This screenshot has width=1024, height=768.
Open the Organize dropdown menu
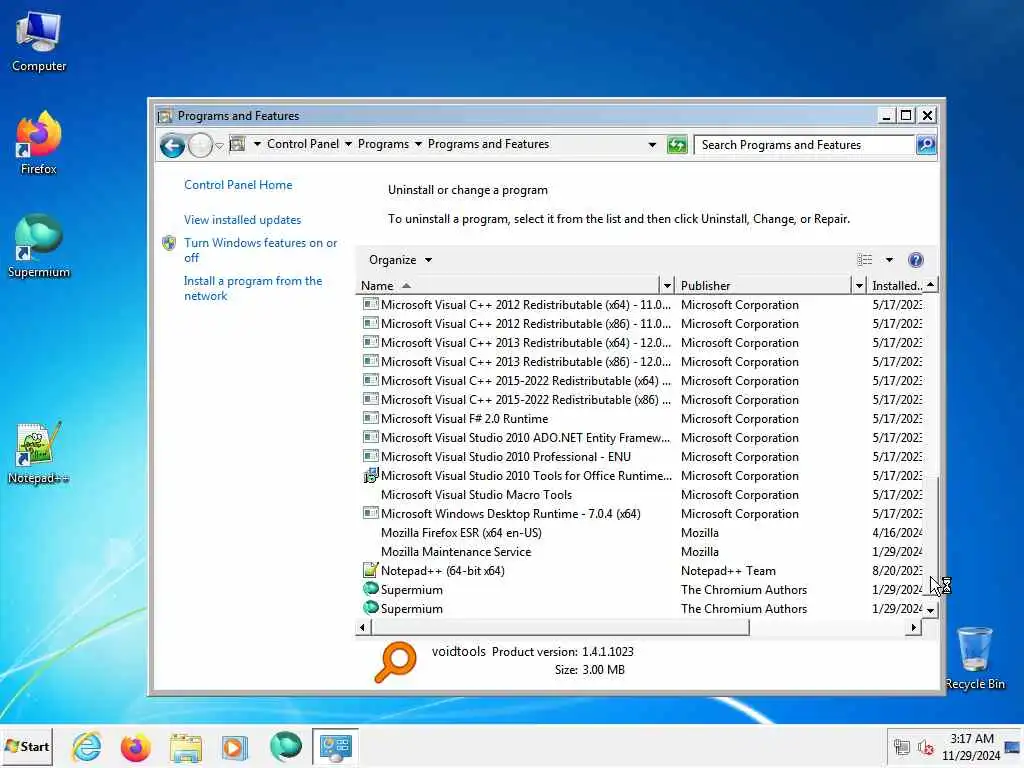pyautogui.click(x=400, y=260)
